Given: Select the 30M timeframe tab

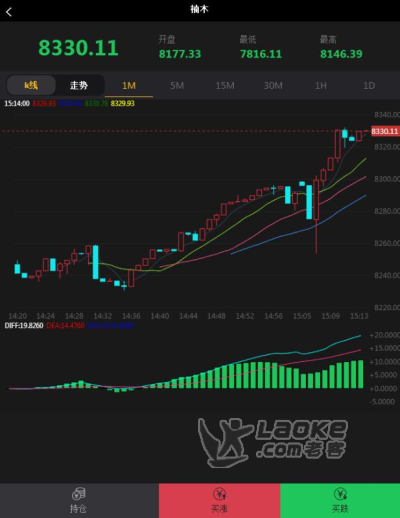Looking at the screenshot, I should point(273,86).
